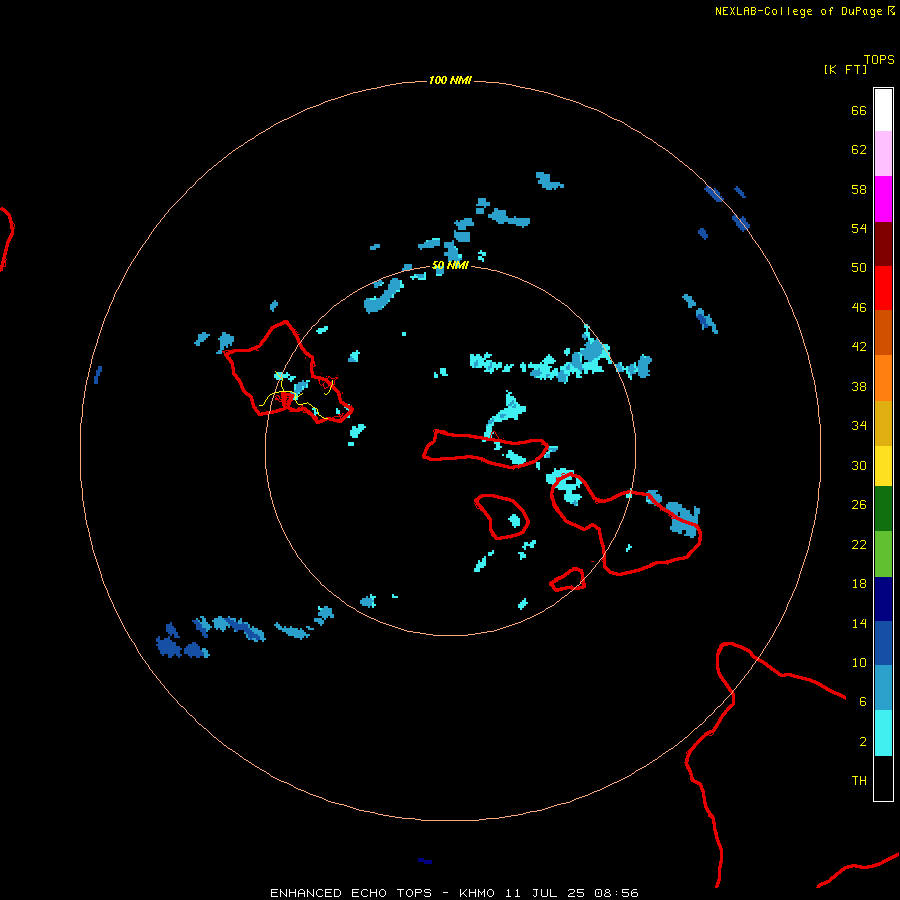This screenshot has height=900, width=900.
Task: Click the legend value label 46
Action: [859, 308]
